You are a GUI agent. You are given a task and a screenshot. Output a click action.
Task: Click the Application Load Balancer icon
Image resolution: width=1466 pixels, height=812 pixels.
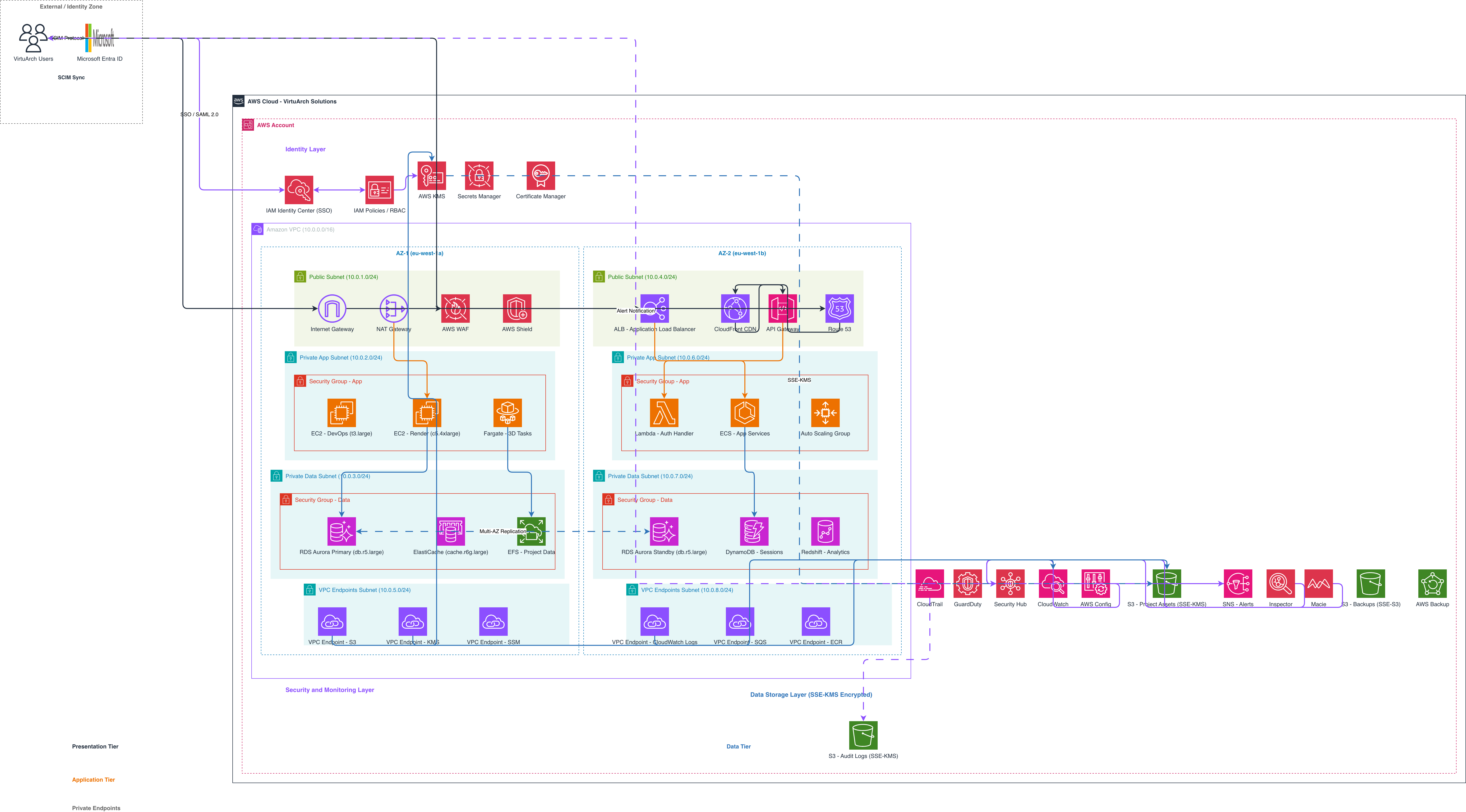pos(655,308)
